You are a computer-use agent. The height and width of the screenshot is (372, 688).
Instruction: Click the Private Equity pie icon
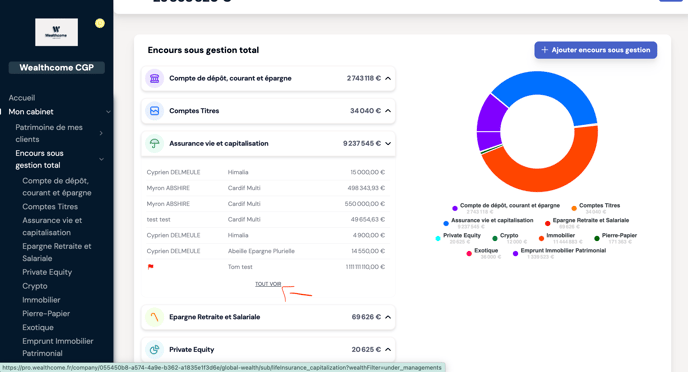pos(154,350)
